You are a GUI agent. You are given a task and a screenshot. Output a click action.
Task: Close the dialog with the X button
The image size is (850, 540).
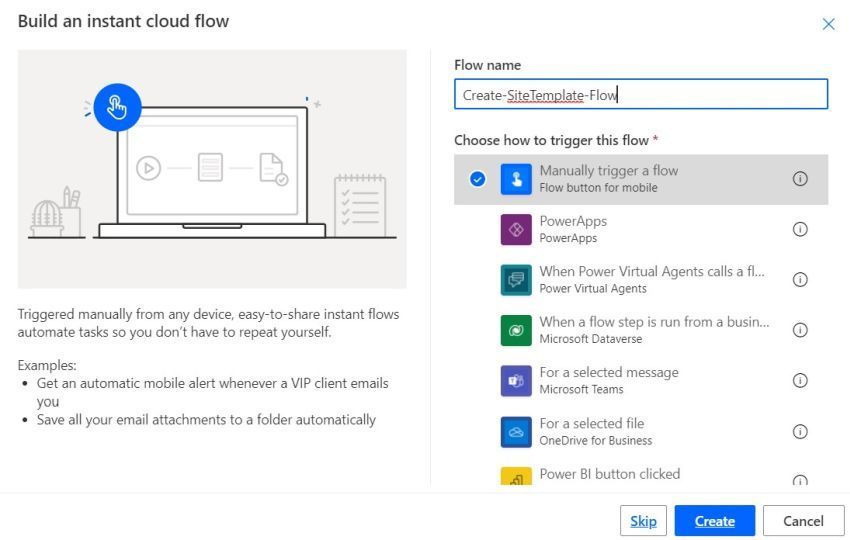[x=828, y=24]
